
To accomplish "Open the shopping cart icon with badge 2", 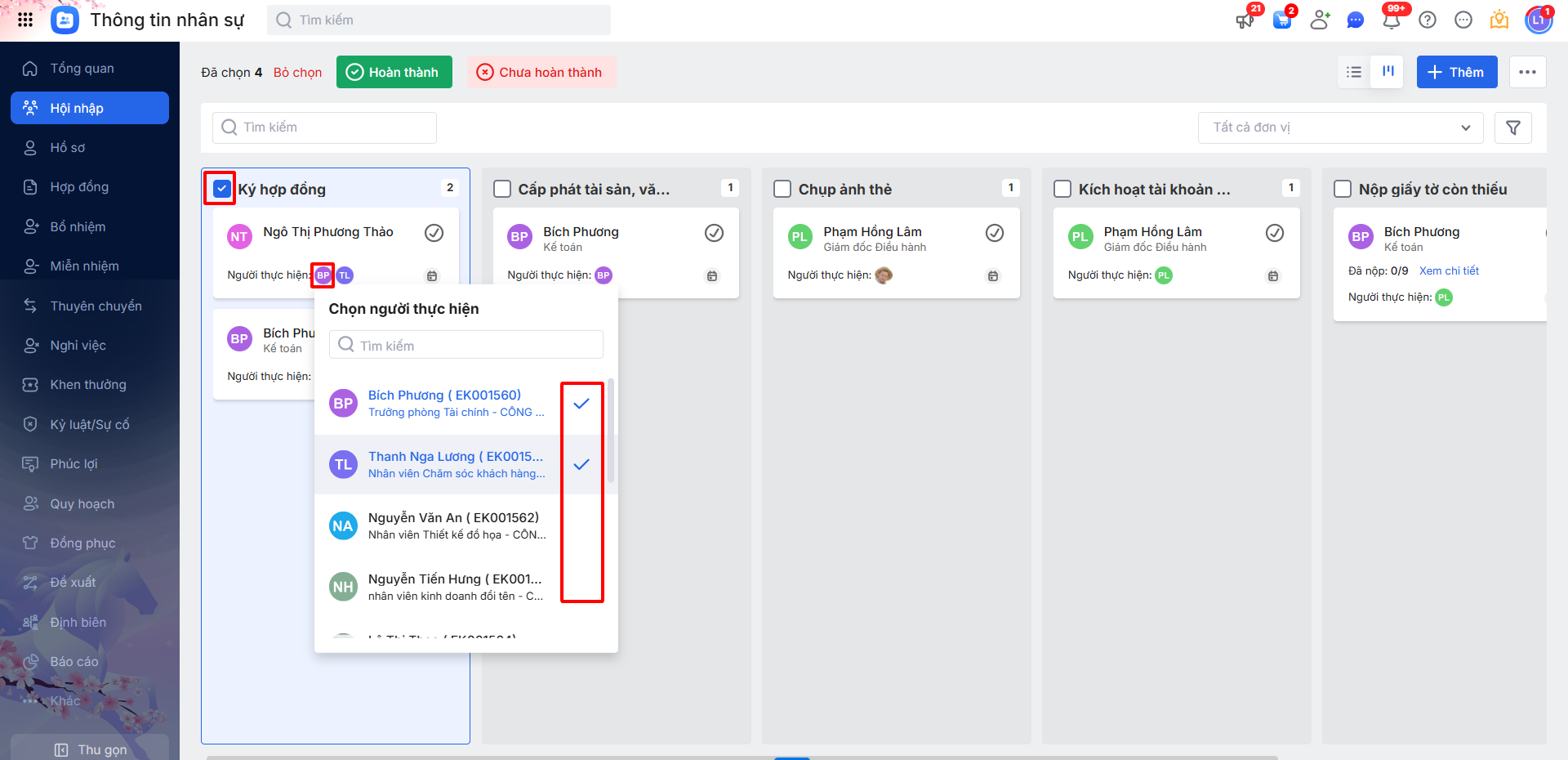I will tap(1282, 20).
